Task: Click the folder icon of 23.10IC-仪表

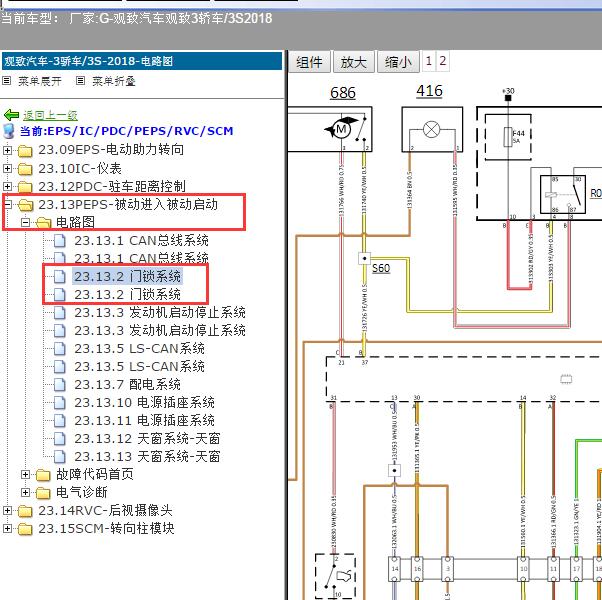Action: 25,169
